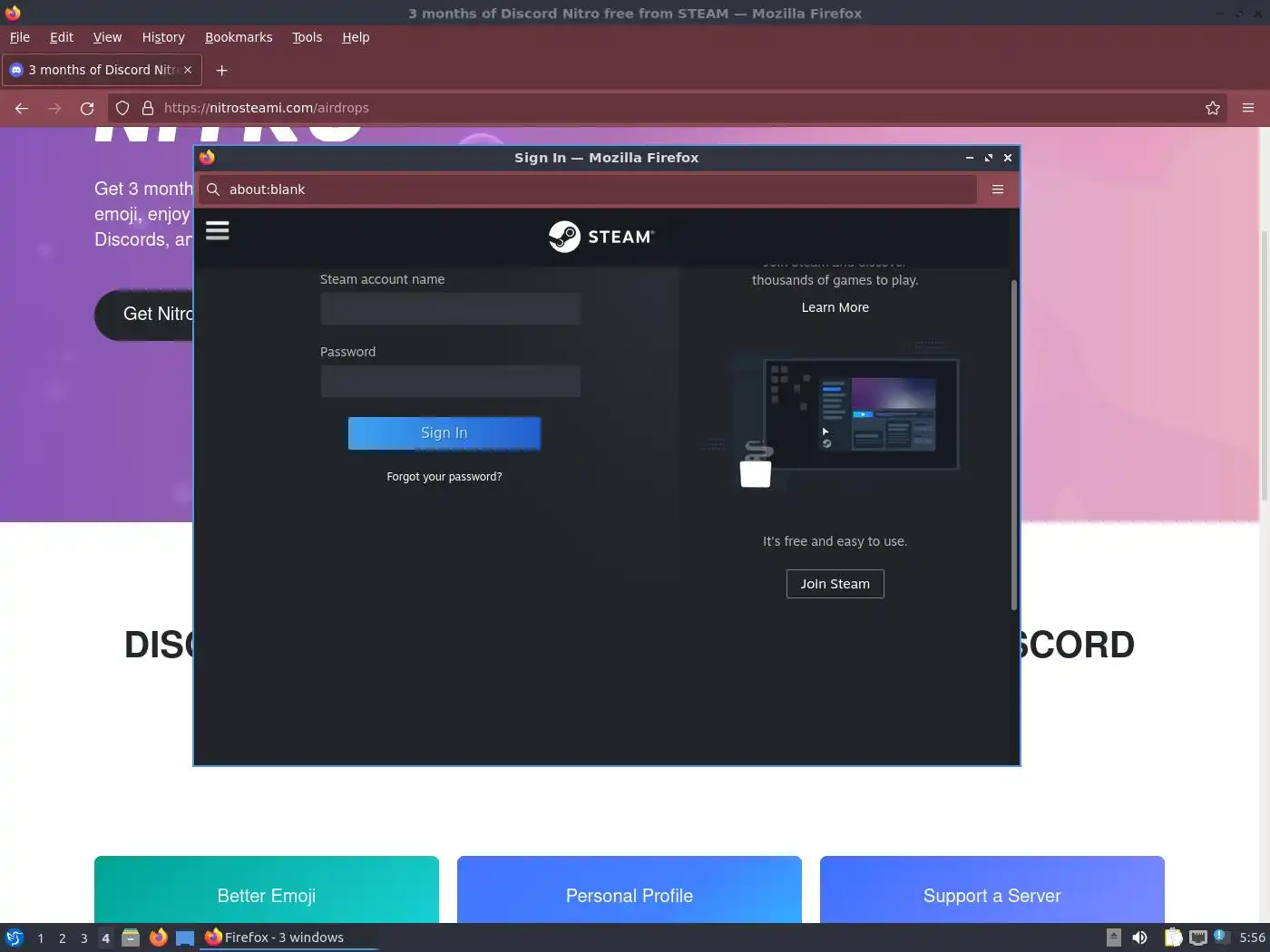This screenshot has width=1270, height=952.
Task: Click the Better Emoji card
Action: (x=267, y=889)
